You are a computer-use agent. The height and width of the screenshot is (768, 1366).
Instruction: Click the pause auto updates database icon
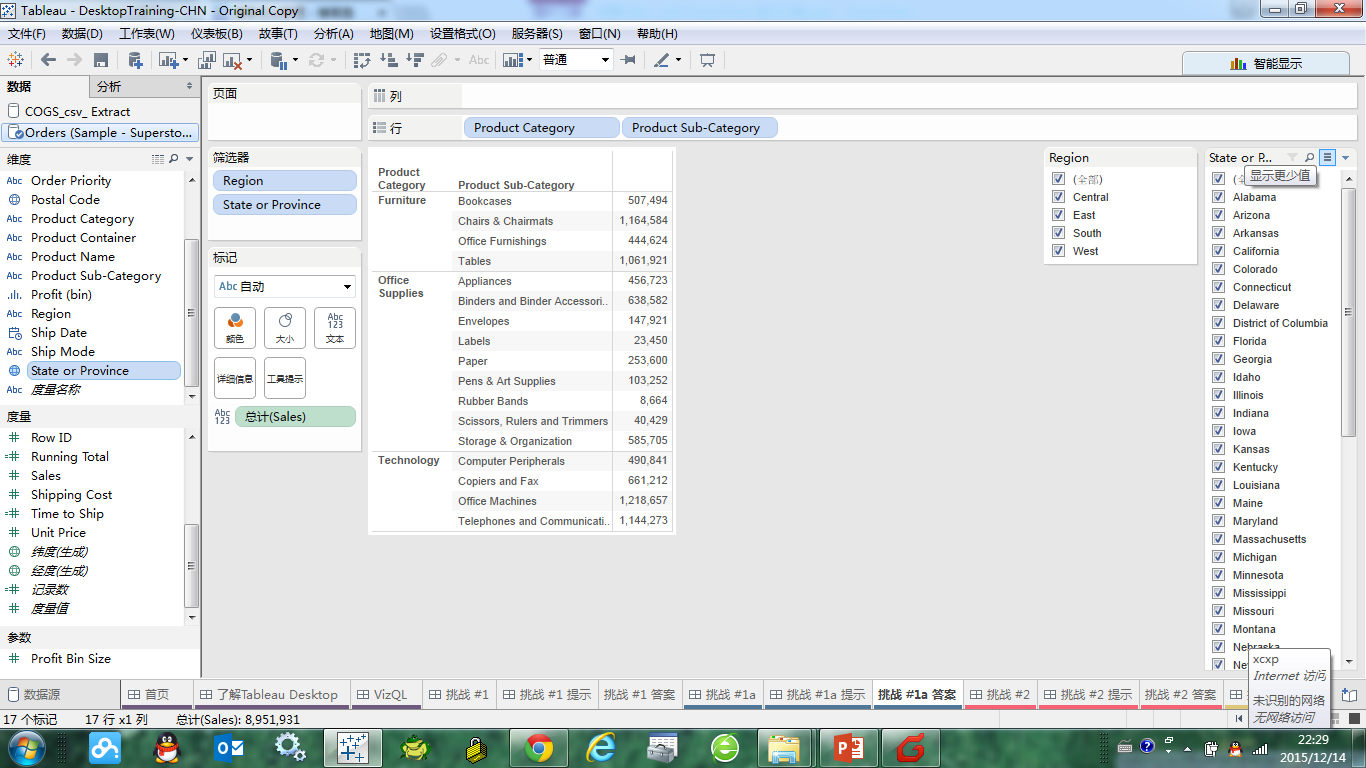tap(280, 60)
